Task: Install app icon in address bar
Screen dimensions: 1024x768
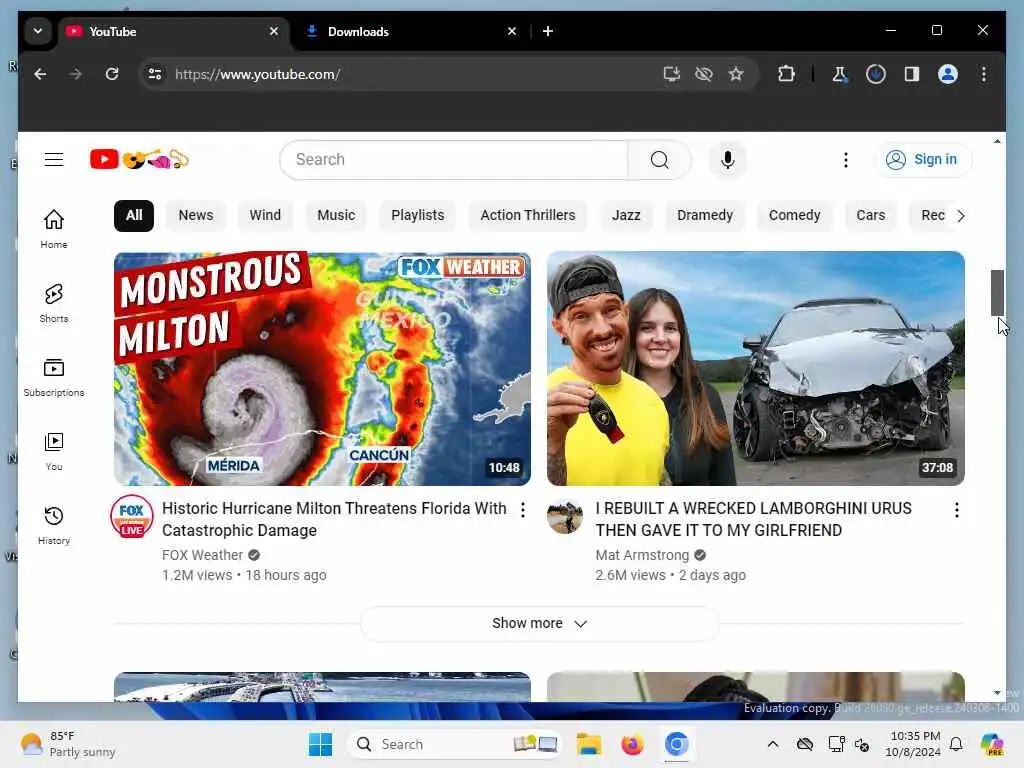Action: tap(671, 74)
